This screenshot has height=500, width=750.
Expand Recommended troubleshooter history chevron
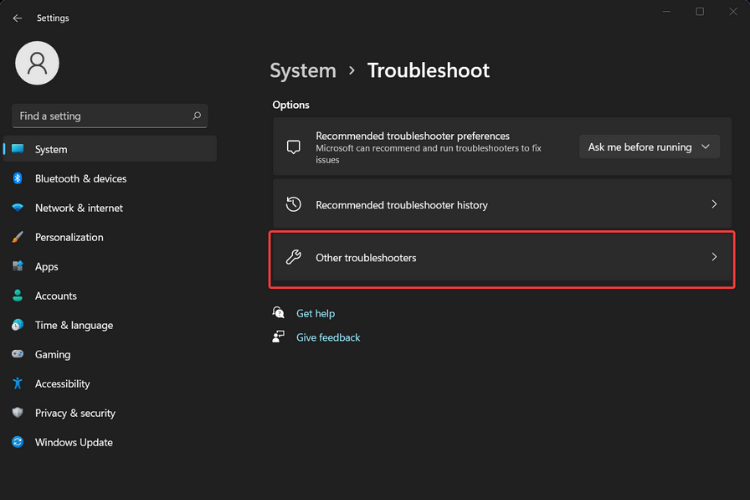point(714,205)
